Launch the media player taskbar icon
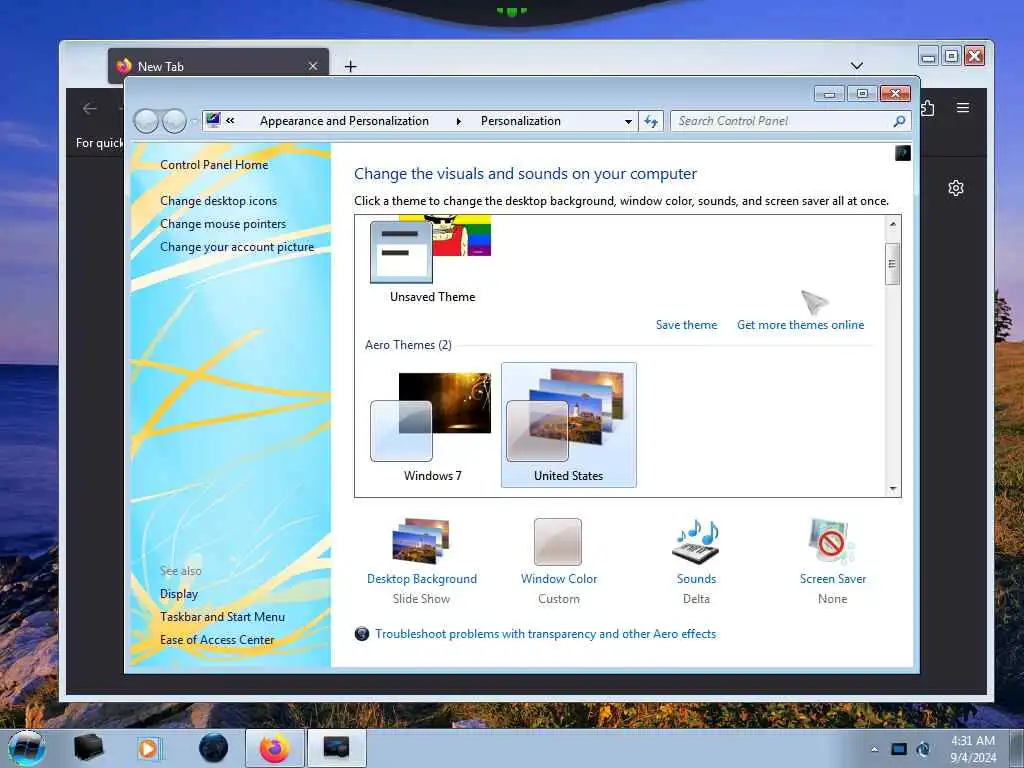Image resolution: width=1024 pixels, height=768 pixels. pyautogui.click(x=148, y=748)
